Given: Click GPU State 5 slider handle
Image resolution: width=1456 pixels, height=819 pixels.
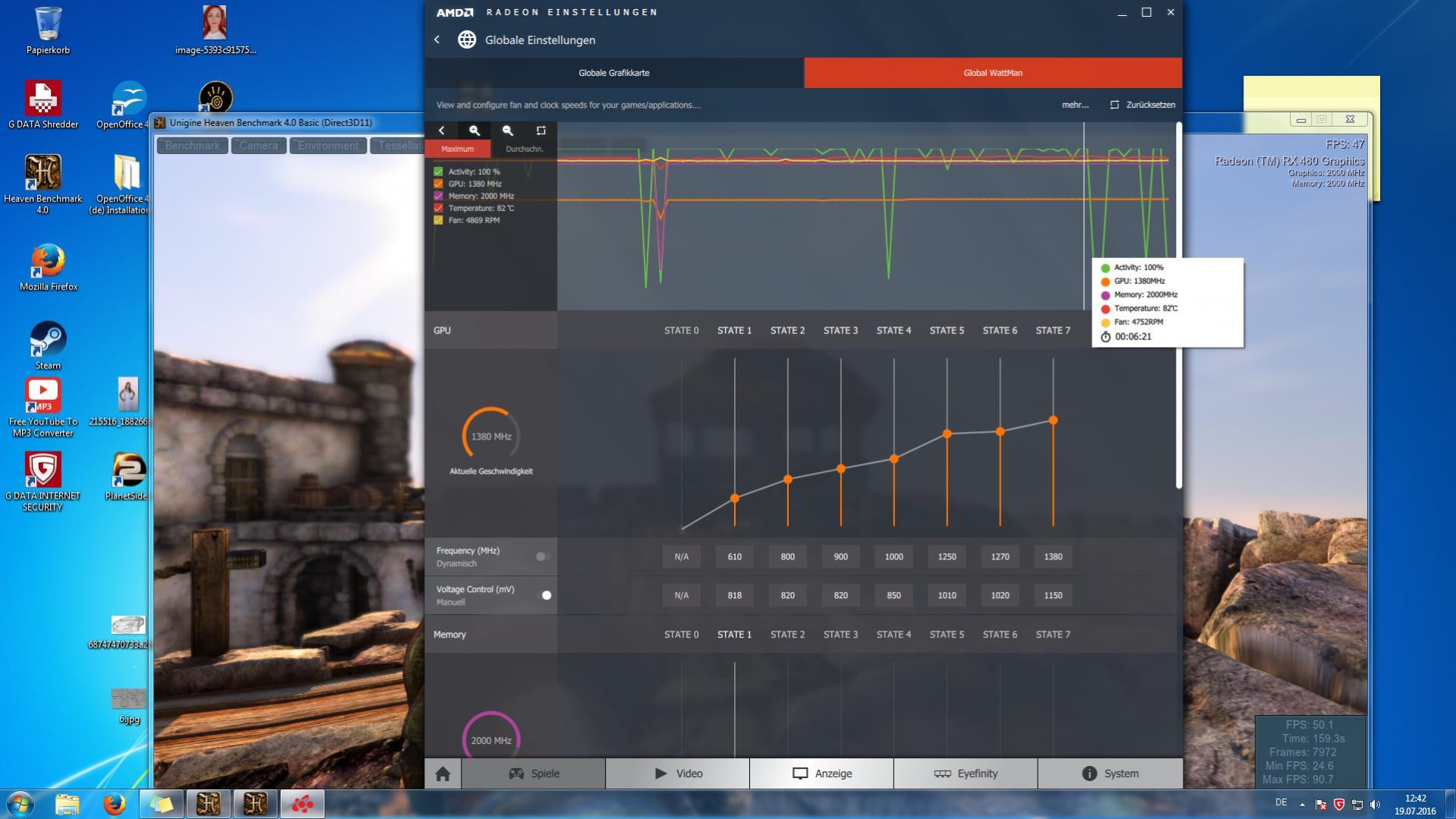Looking at the screenshot, I should [947, 434].
